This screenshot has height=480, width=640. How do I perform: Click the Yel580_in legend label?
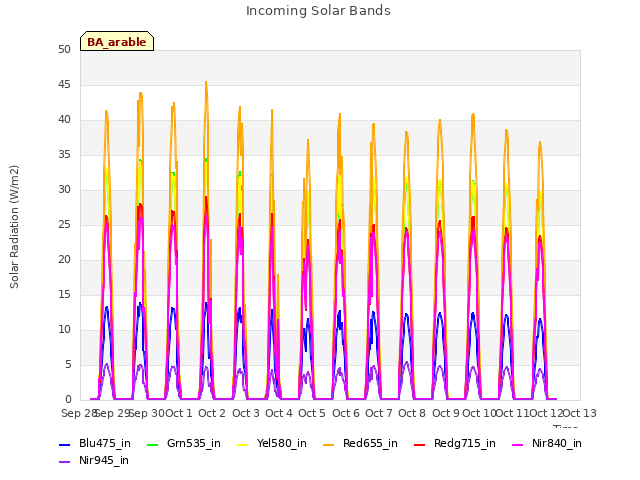(282, 443)
